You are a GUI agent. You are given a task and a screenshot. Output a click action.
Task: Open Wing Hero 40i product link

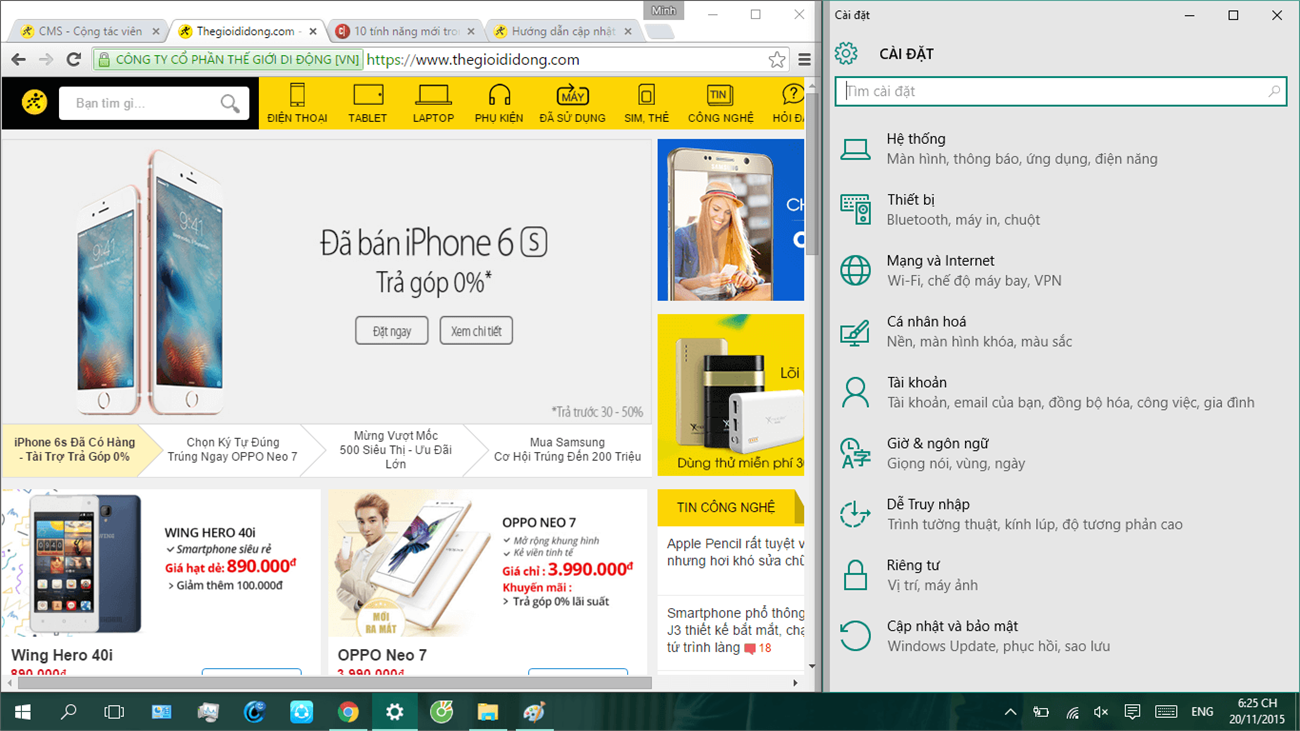pos(62,655)
